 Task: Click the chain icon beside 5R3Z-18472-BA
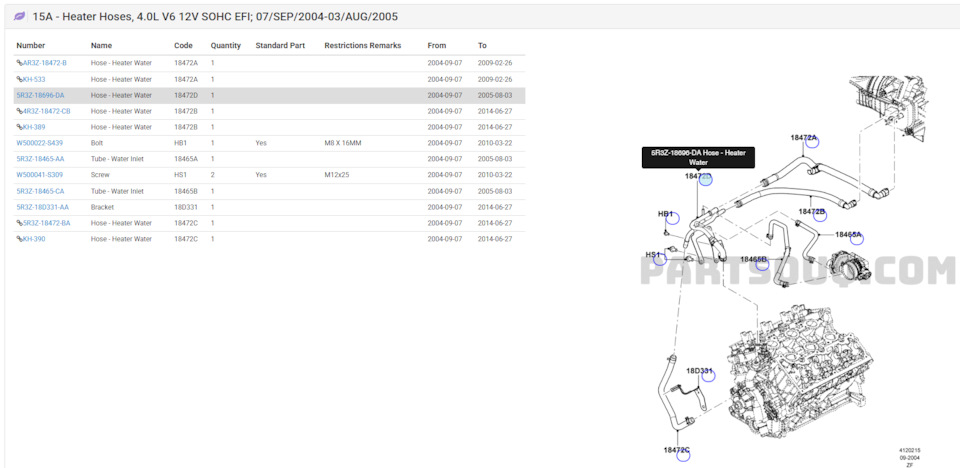click(x=19, y=223)
